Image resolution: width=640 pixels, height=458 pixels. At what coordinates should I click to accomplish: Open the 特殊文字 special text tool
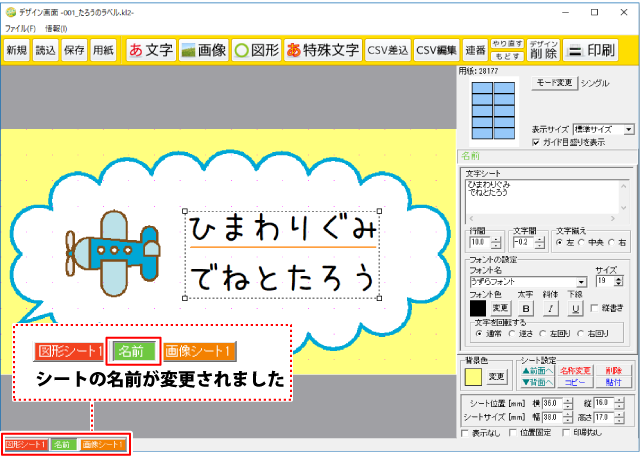coord(322,49)
